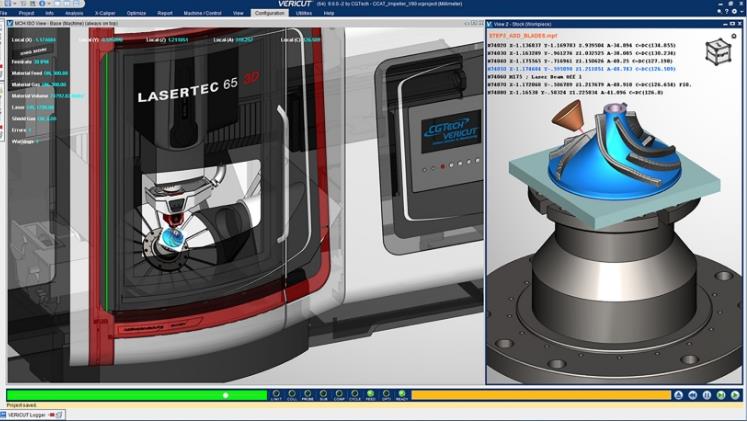
Task: Open the Report menu tab
Action: [165, 13]
